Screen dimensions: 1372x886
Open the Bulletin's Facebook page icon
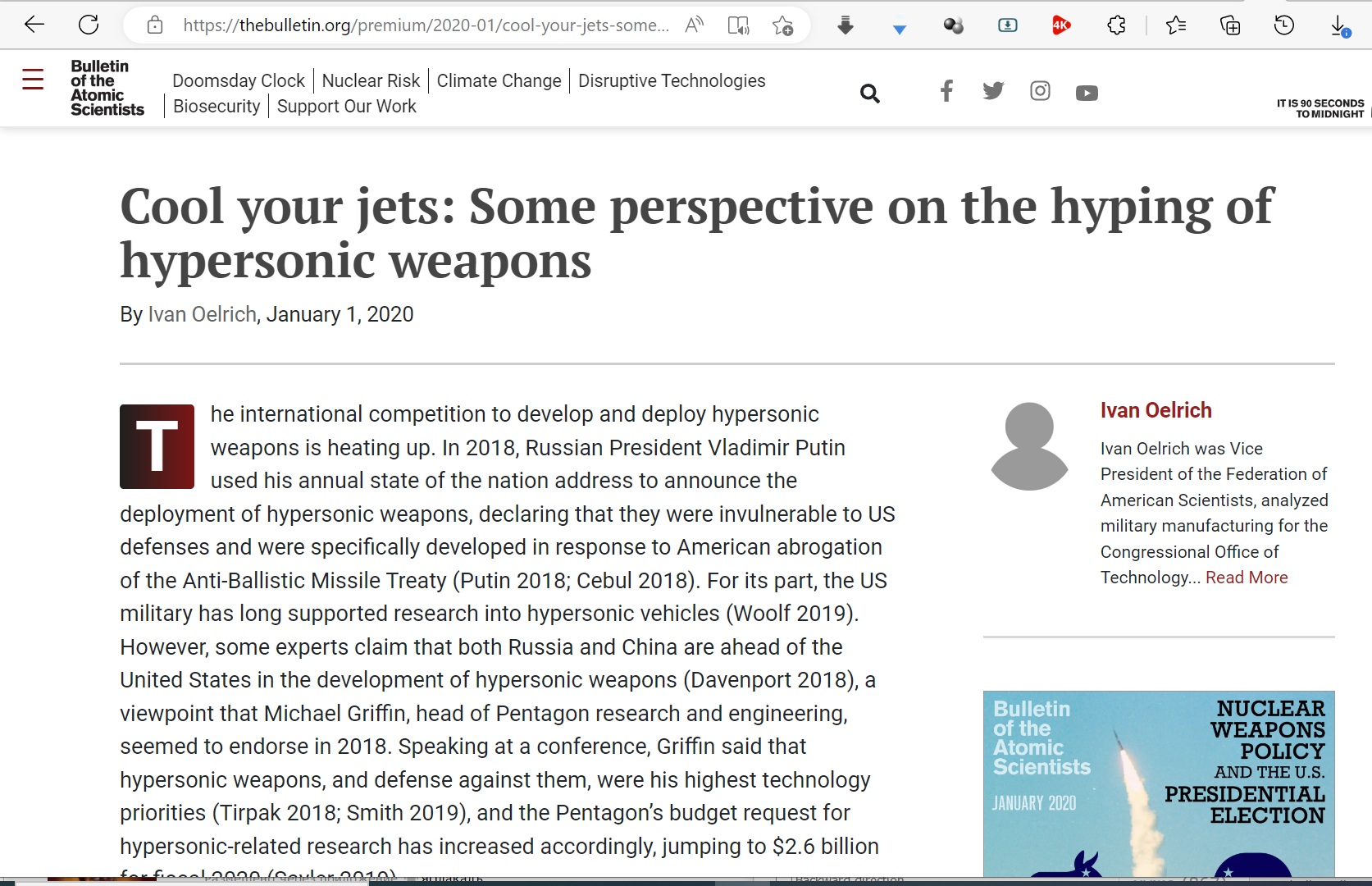click(x=946, y=91)
